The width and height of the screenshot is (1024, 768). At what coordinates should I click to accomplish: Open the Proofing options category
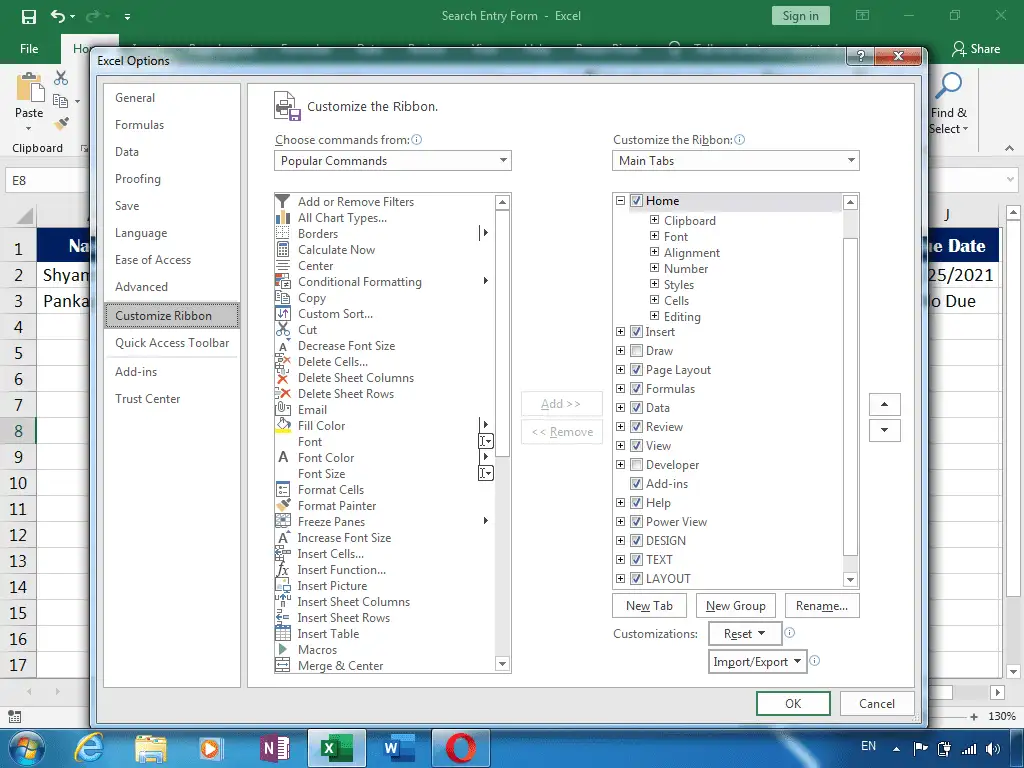click(x=138, y=179)
